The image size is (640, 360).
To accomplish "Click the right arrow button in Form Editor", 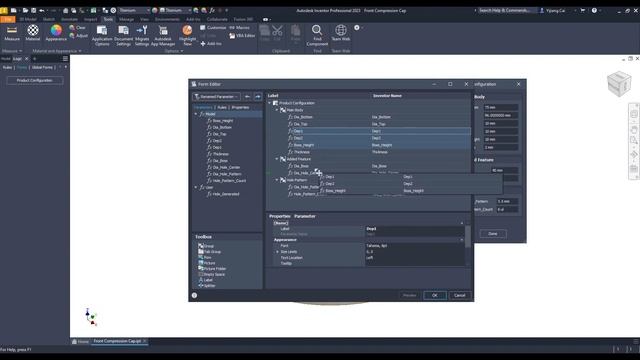I will [258, 97].
